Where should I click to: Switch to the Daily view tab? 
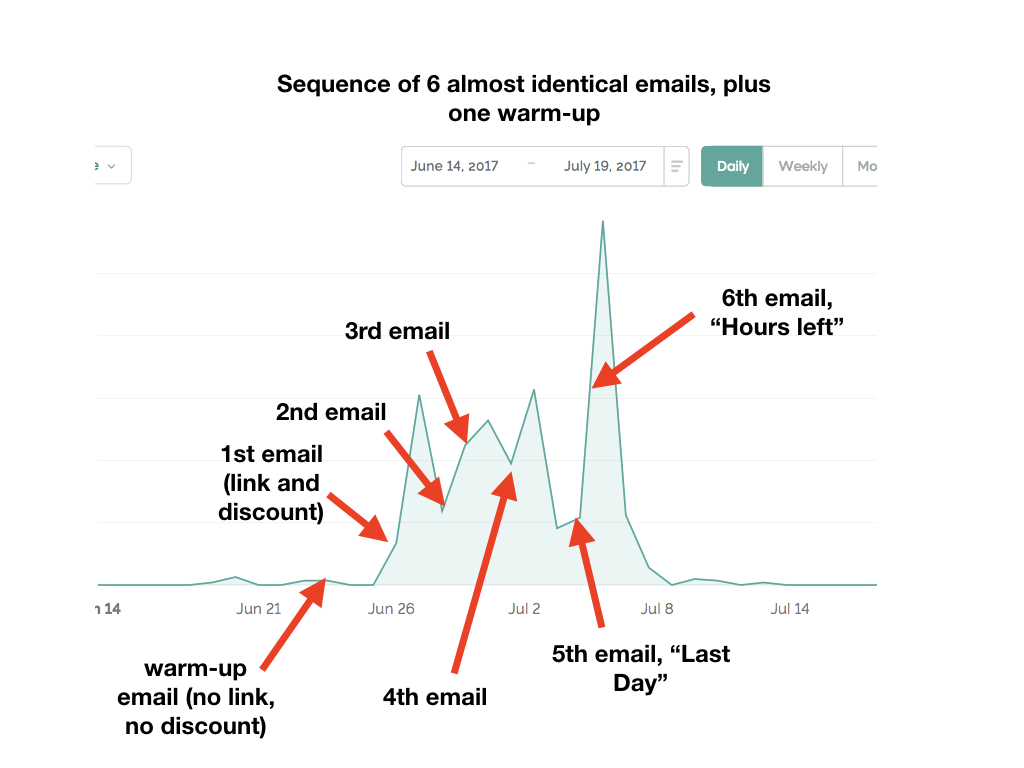[x=732, y=166]
